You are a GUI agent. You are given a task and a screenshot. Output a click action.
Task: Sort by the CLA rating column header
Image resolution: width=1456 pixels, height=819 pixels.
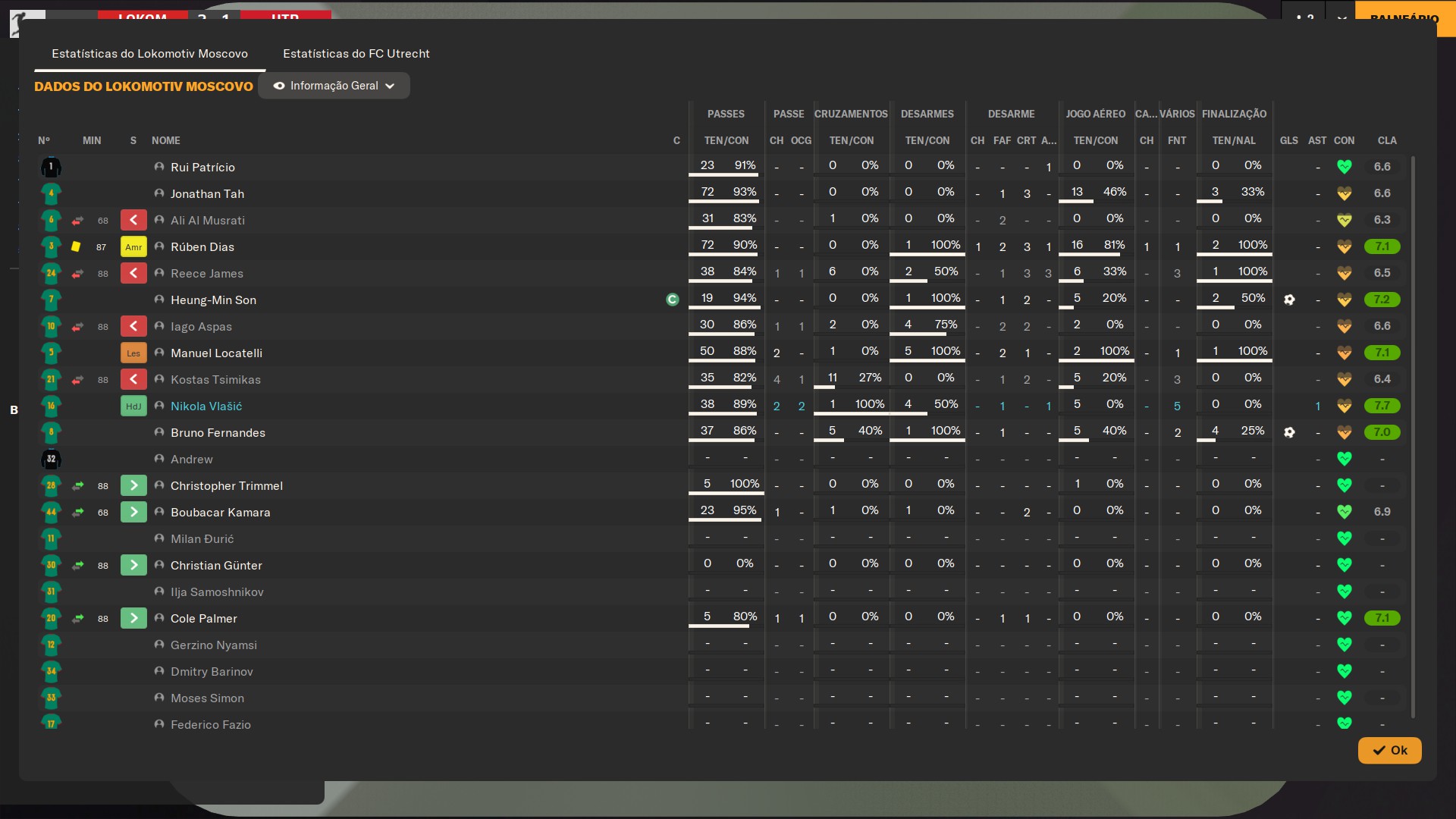point(1387,140)
